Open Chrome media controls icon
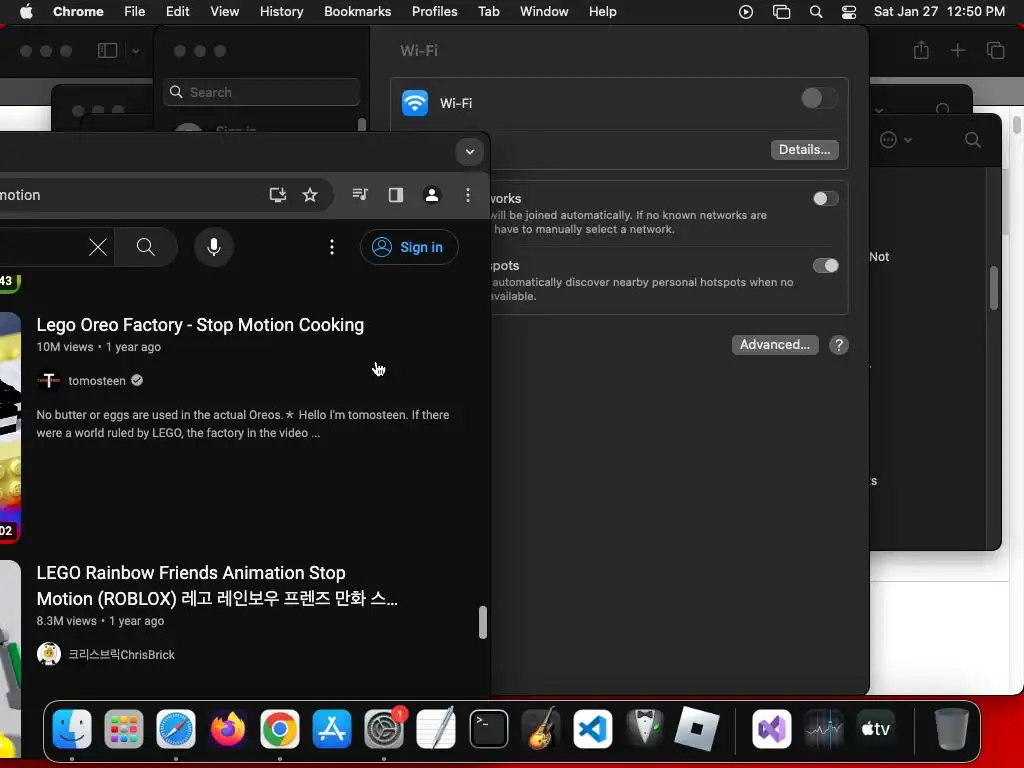Viewport: 1024px width, 768px height. point(360,195)
